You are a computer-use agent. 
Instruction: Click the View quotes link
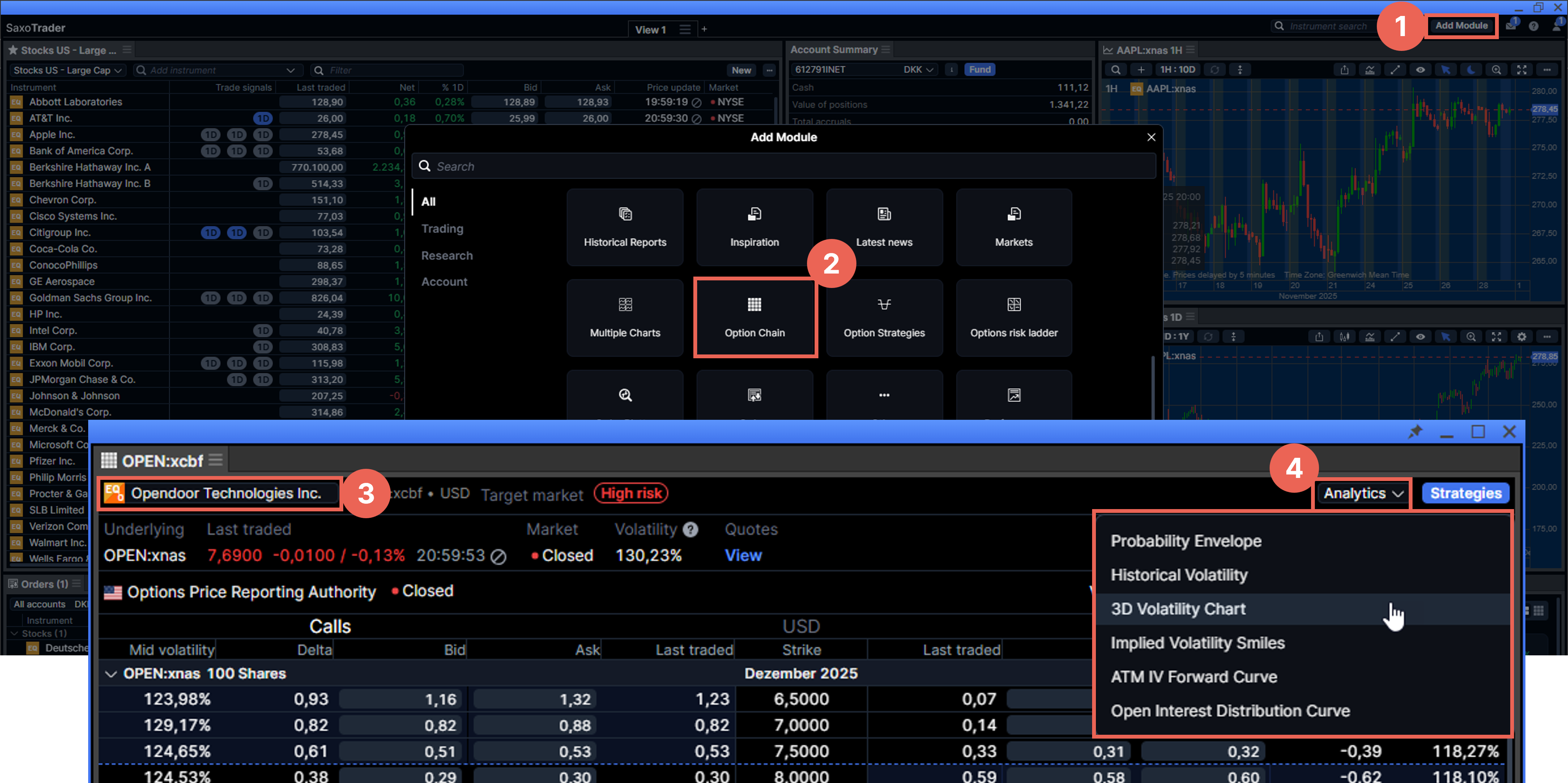pos(743,555)
